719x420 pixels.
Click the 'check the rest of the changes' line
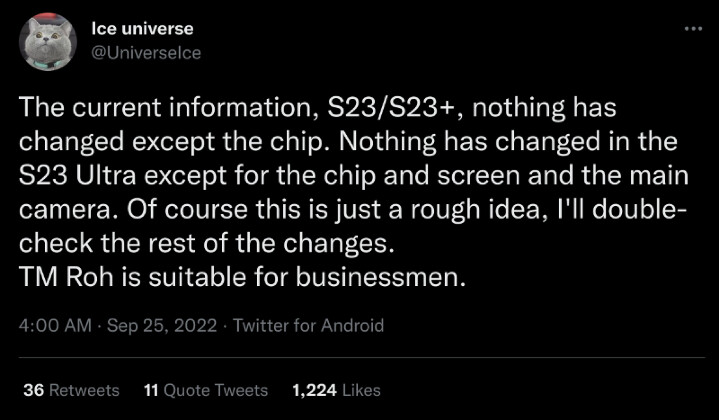(x=207, y=243)
